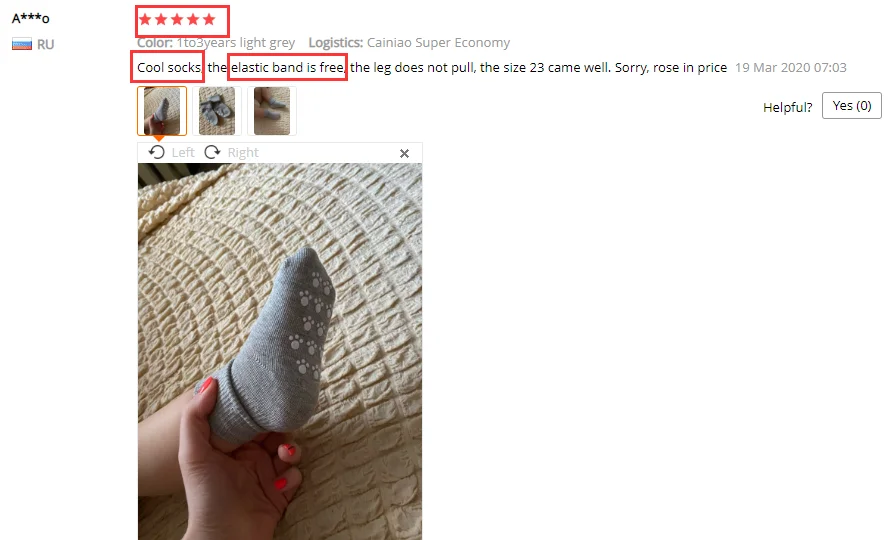Image resolution: width=890 pixels, height=540 pixels.
Task: Close the enlarged review photo viewer
Action: pos(404,153)
